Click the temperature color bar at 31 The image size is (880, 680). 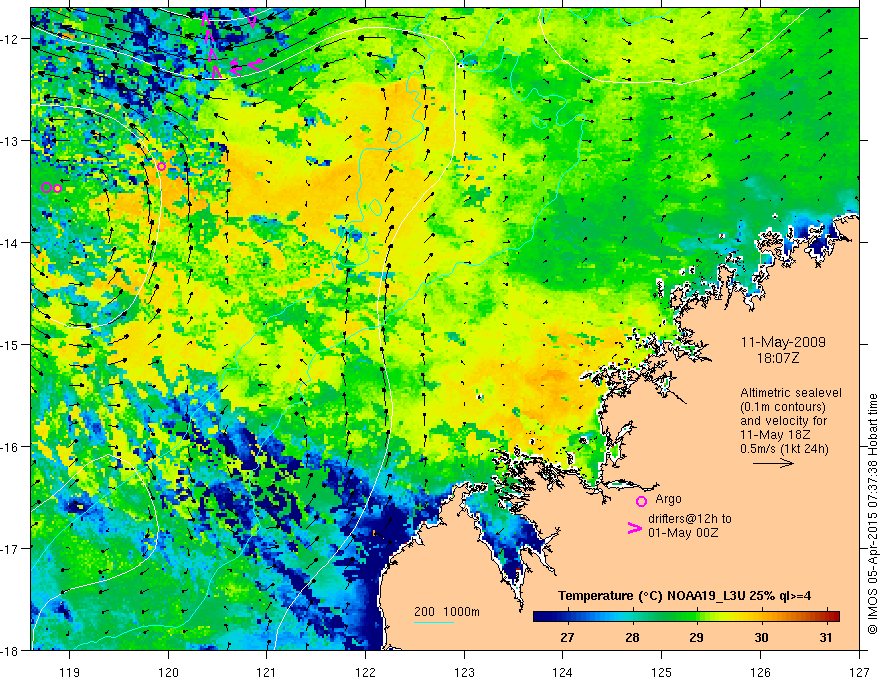click(x=825, y=616)
